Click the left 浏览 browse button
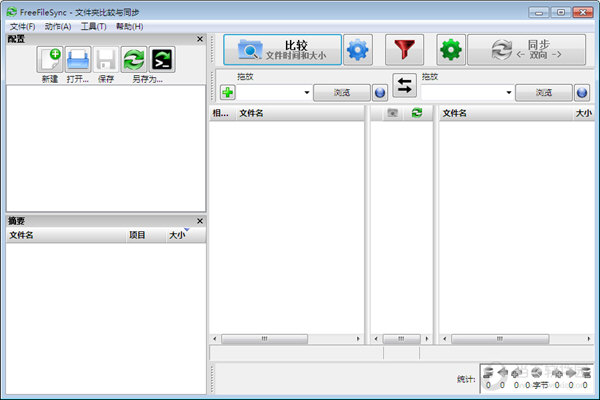Image resolution: width=600 pixels, height=400 pixels. pos(342,93)
